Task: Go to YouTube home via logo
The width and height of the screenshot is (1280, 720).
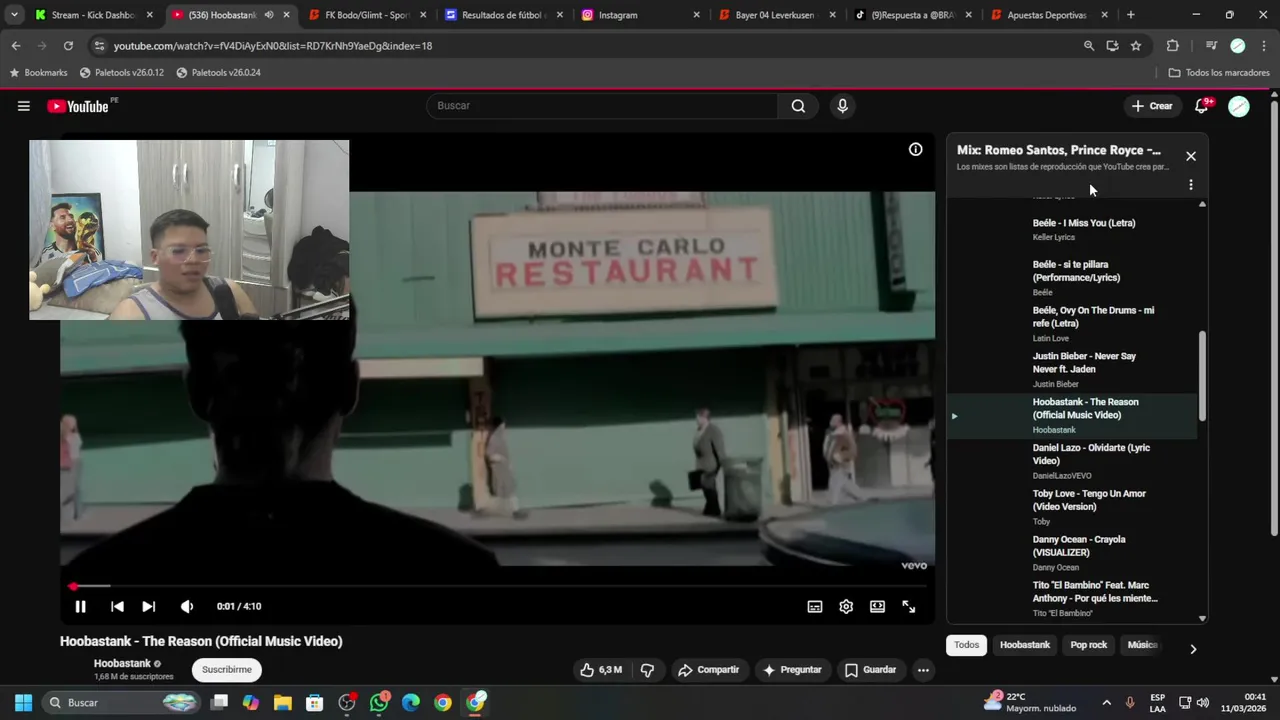Action: [x=78, y=106]
